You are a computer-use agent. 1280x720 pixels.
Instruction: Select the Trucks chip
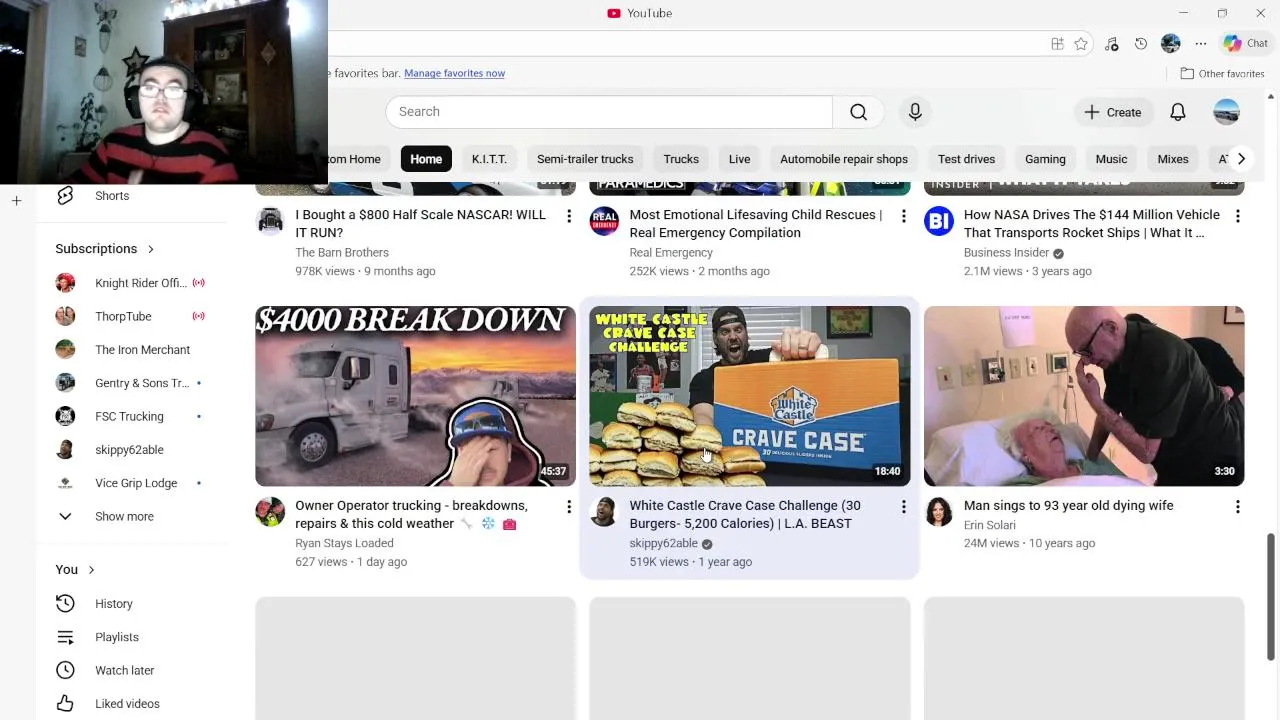coord(681,159)
